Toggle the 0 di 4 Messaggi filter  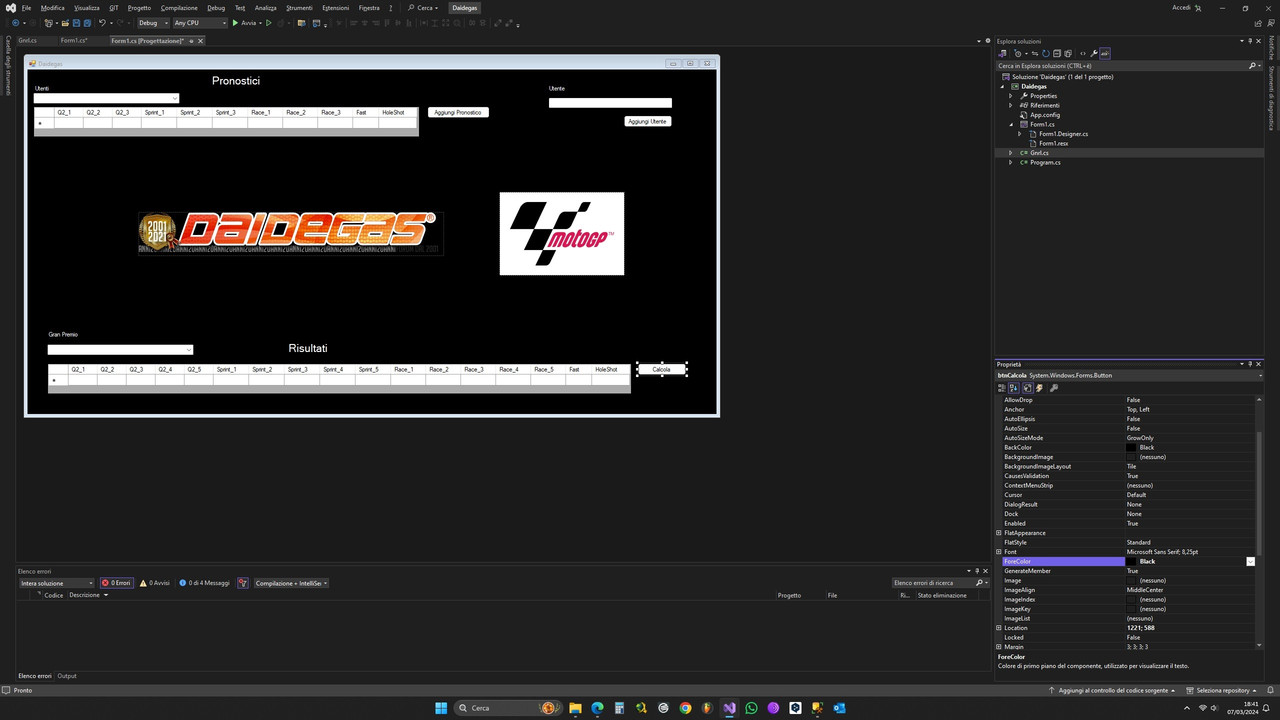tap(205, 583)
